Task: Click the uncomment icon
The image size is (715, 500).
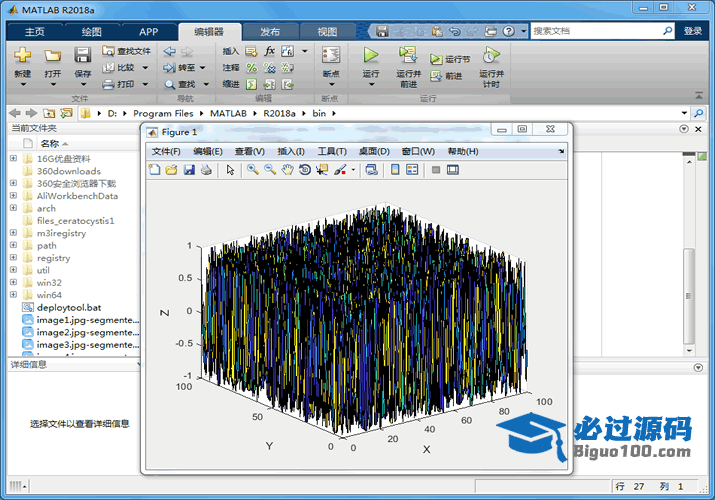Action: [x=269, y=68]
